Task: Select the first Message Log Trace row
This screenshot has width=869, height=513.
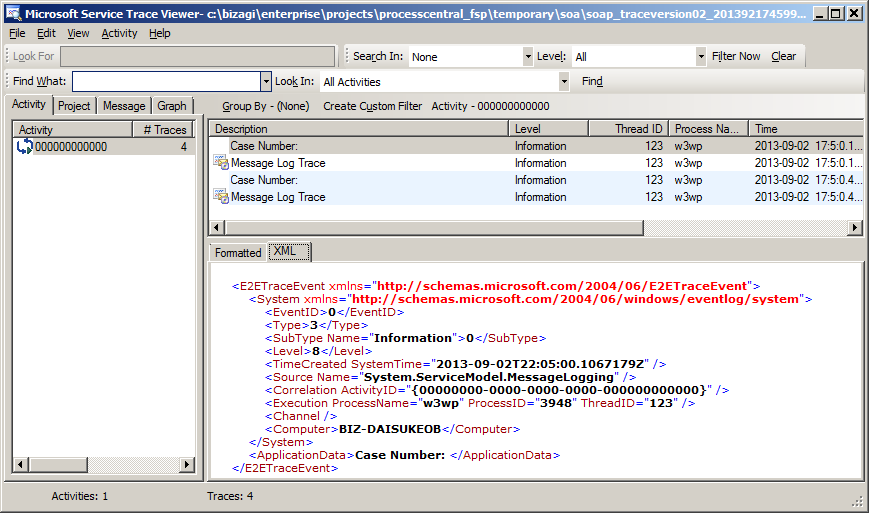Action: (536, 163)
